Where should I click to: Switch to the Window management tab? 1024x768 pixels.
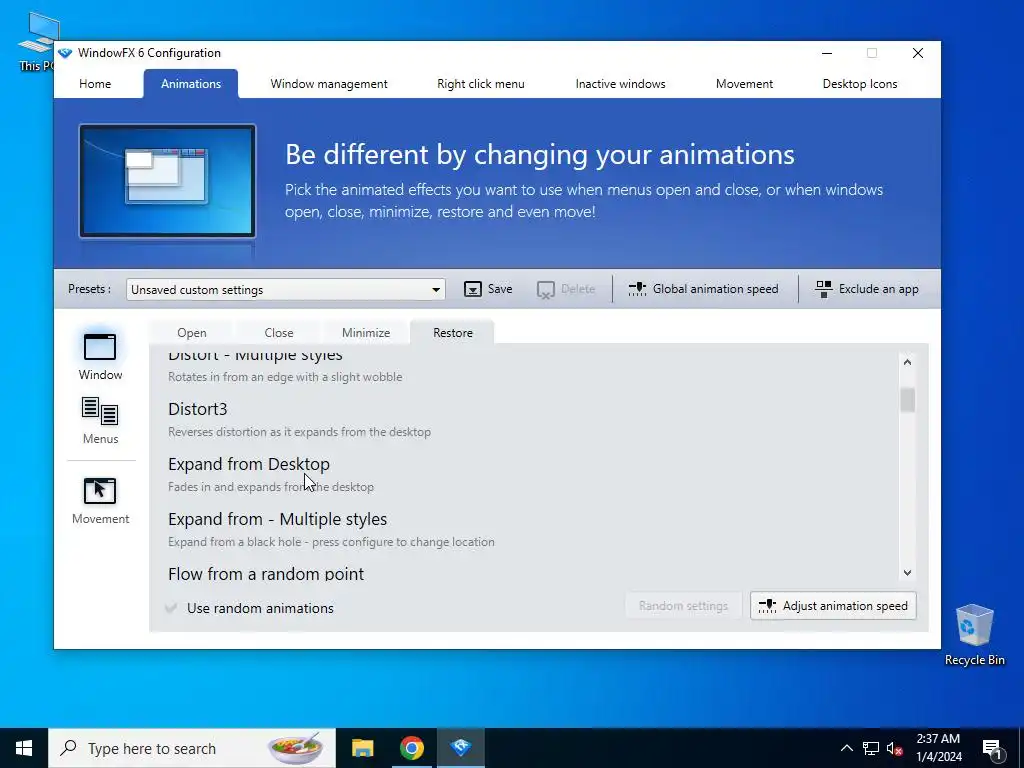point(328,84)
